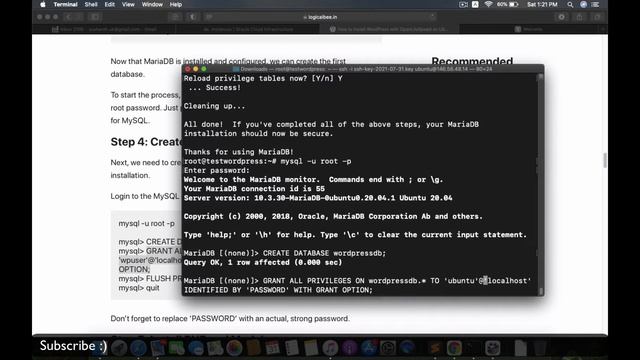640x360 pixels.
Task: Open Notes from the Dock
Action: pos(311,348)
